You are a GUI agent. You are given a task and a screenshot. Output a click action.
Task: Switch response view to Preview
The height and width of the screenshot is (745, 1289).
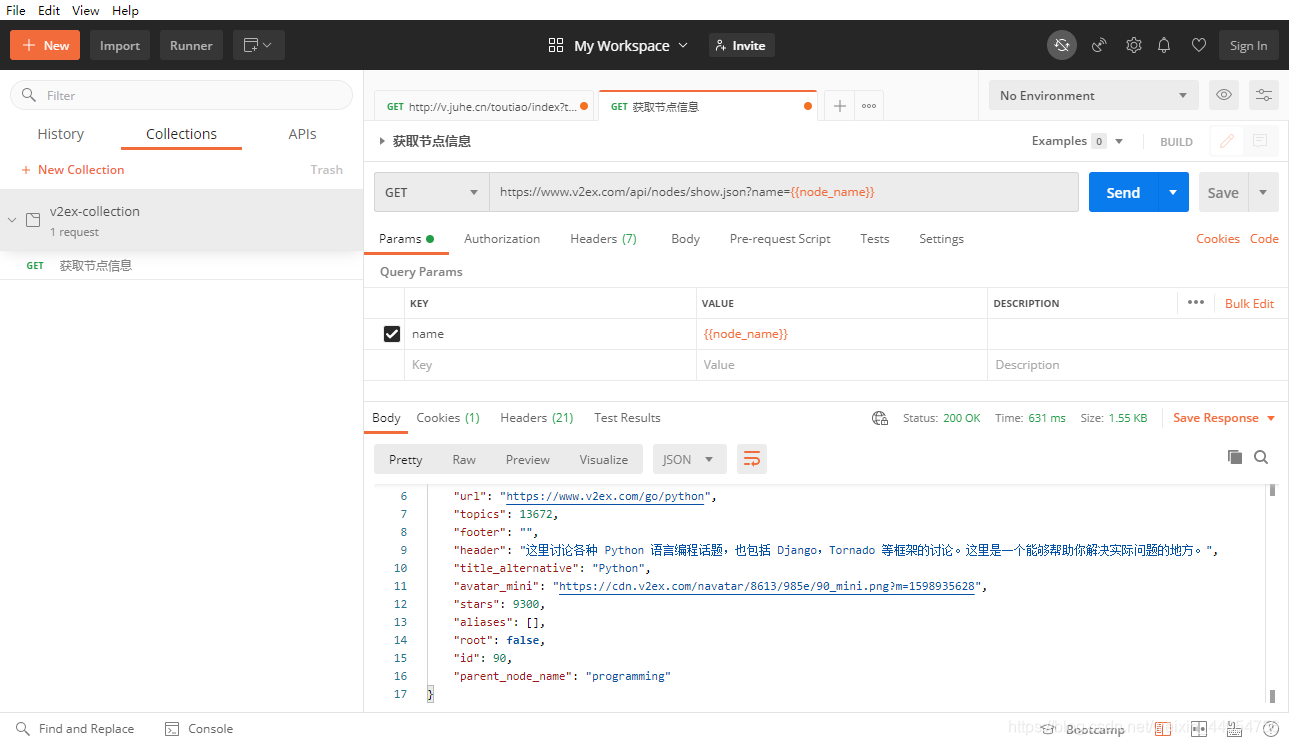tap(527, 459)
